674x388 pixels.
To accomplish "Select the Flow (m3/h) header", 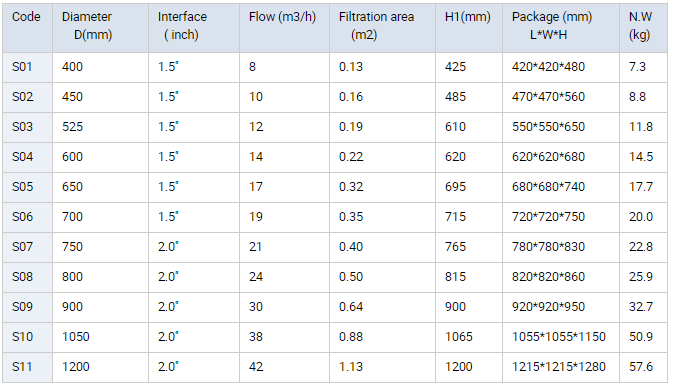I will [285, 28].
